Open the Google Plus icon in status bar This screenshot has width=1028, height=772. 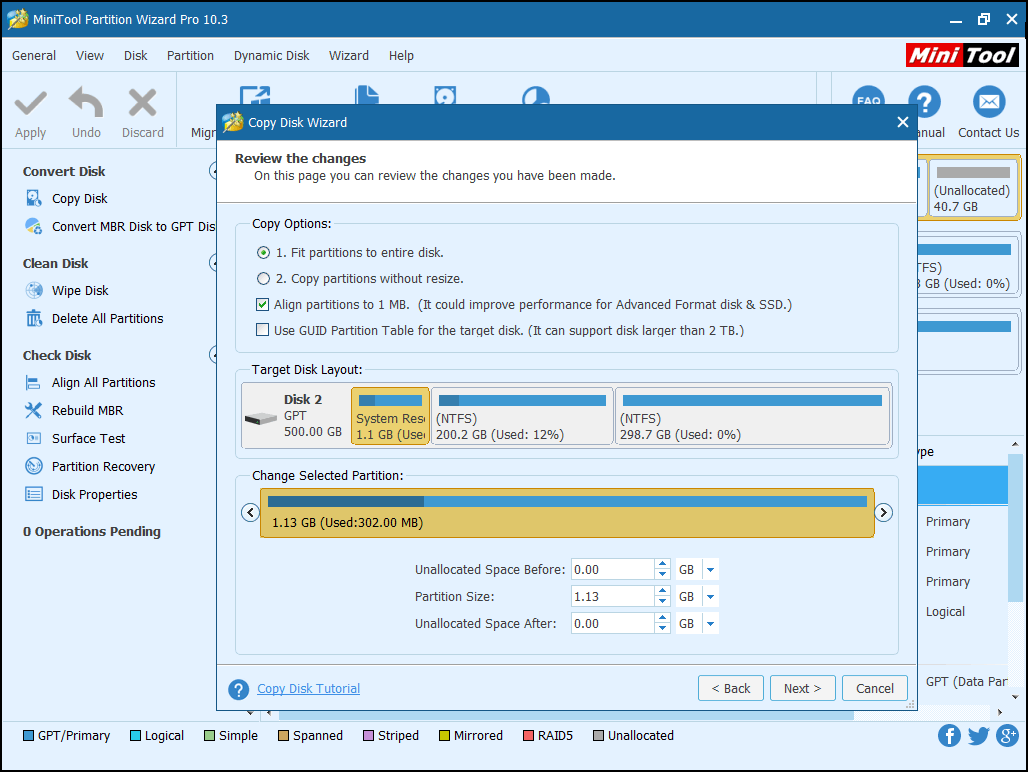pyautogui.click(x=1007, y=735)
